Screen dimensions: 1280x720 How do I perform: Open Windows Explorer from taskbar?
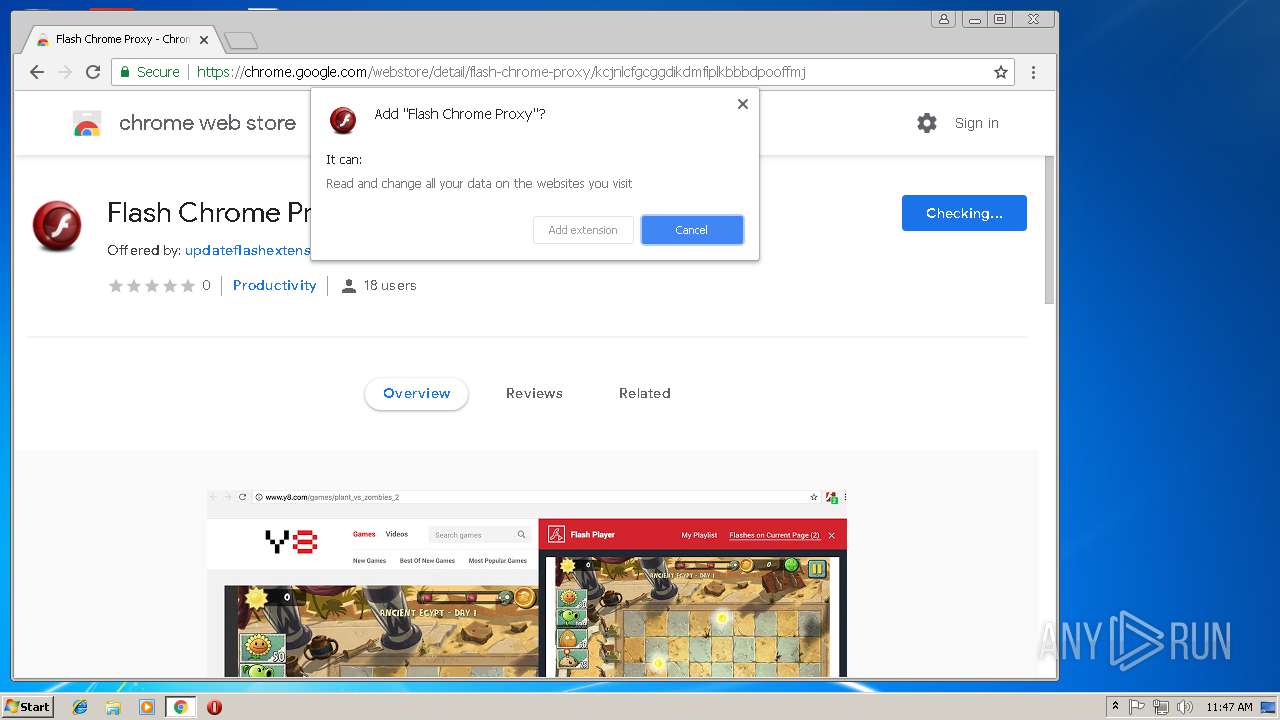113,707
